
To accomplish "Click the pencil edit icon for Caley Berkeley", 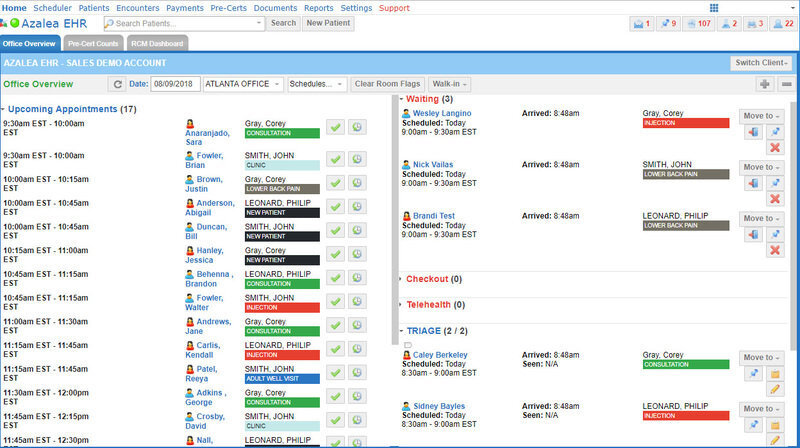I will 775,389.
